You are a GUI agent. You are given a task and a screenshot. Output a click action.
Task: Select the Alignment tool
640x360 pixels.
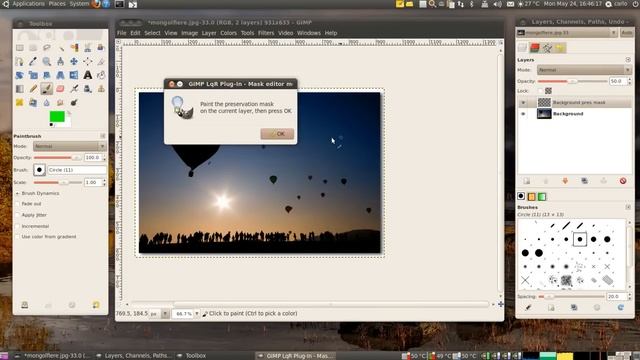click(x=87, y=62)
